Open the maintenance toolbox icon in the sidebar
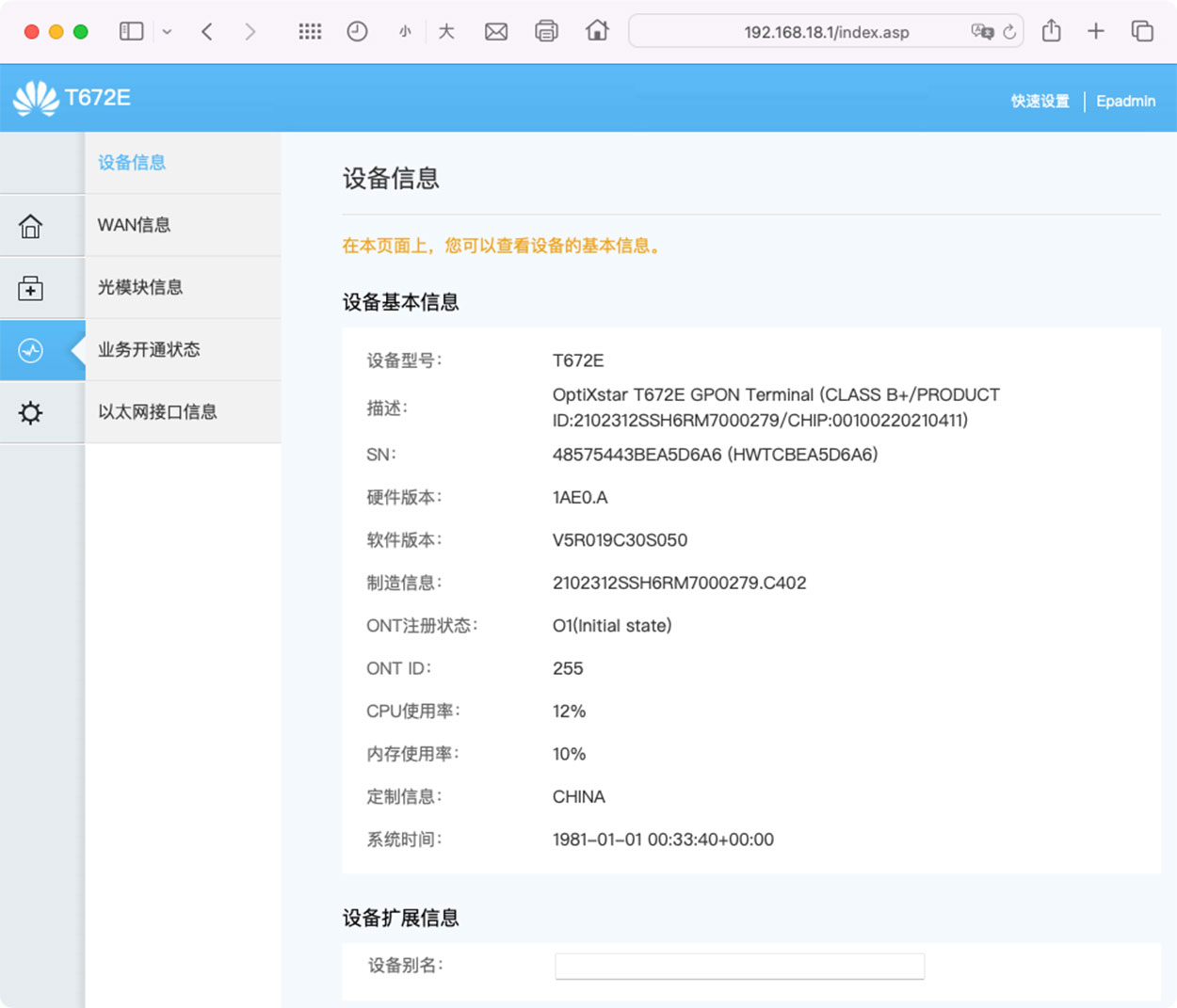Screen dimensions: 1177x1008 click(x=30, y=288)
